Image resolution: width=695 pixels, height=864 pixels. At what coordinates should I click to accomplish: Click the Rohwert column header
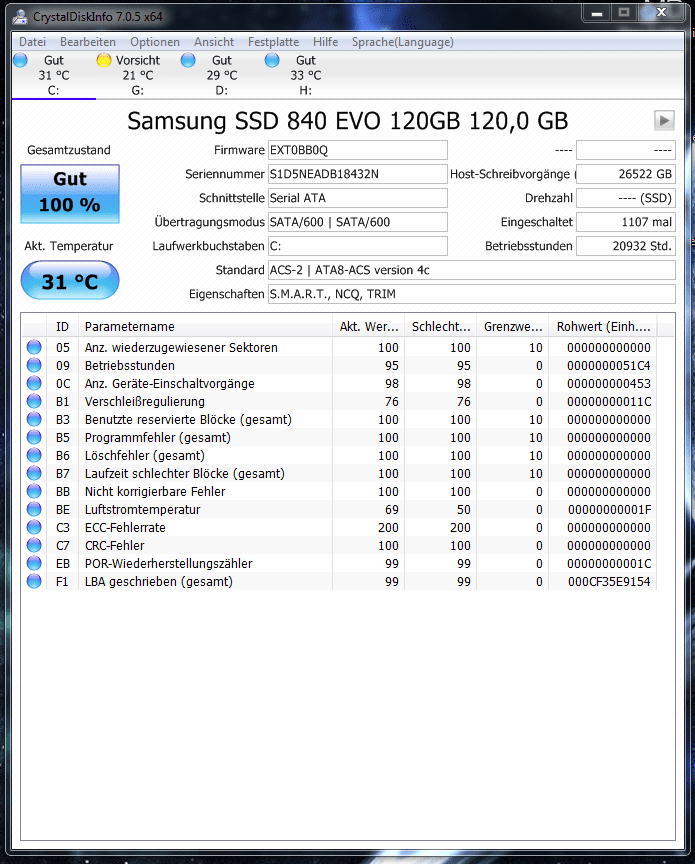pos(604,326)
